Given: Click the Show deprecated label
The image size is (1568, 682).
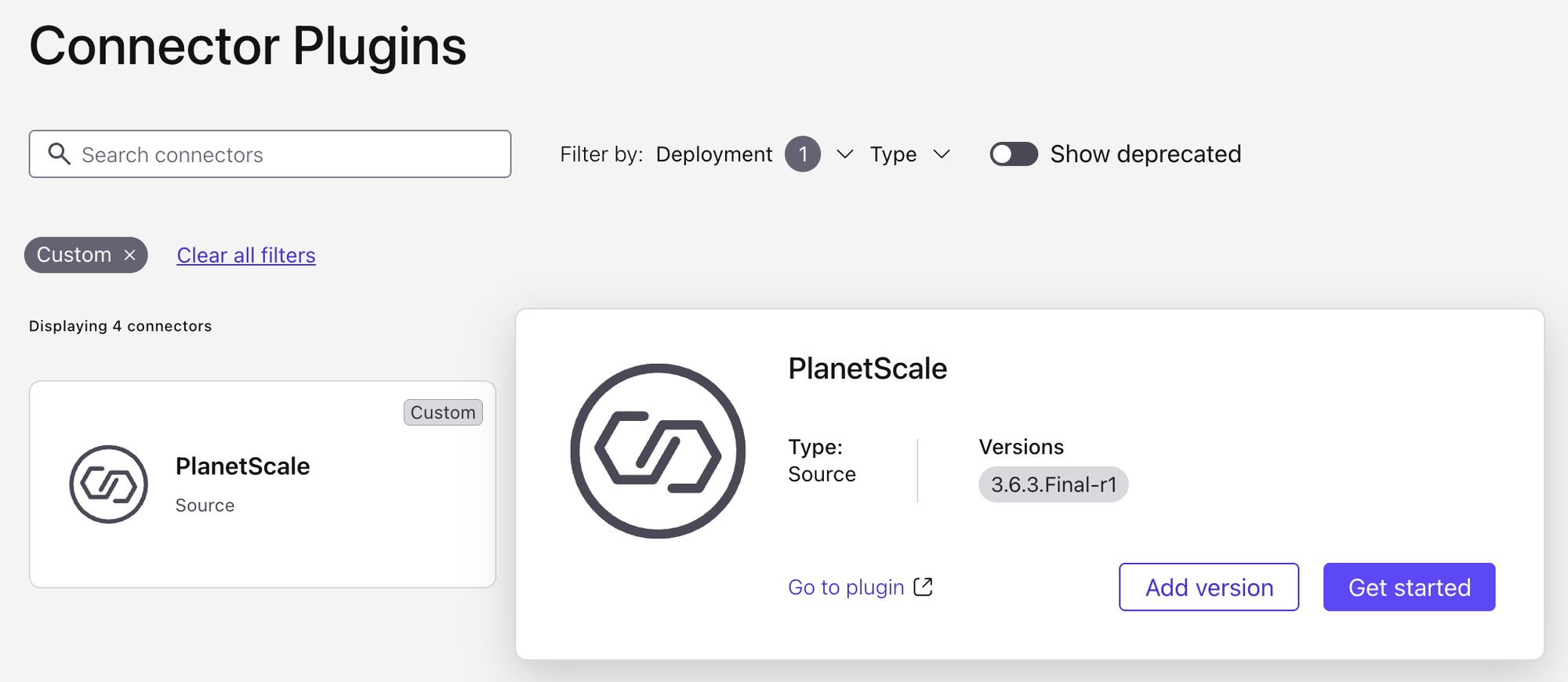Looking at the screenshot, I should pos(1145,154).
